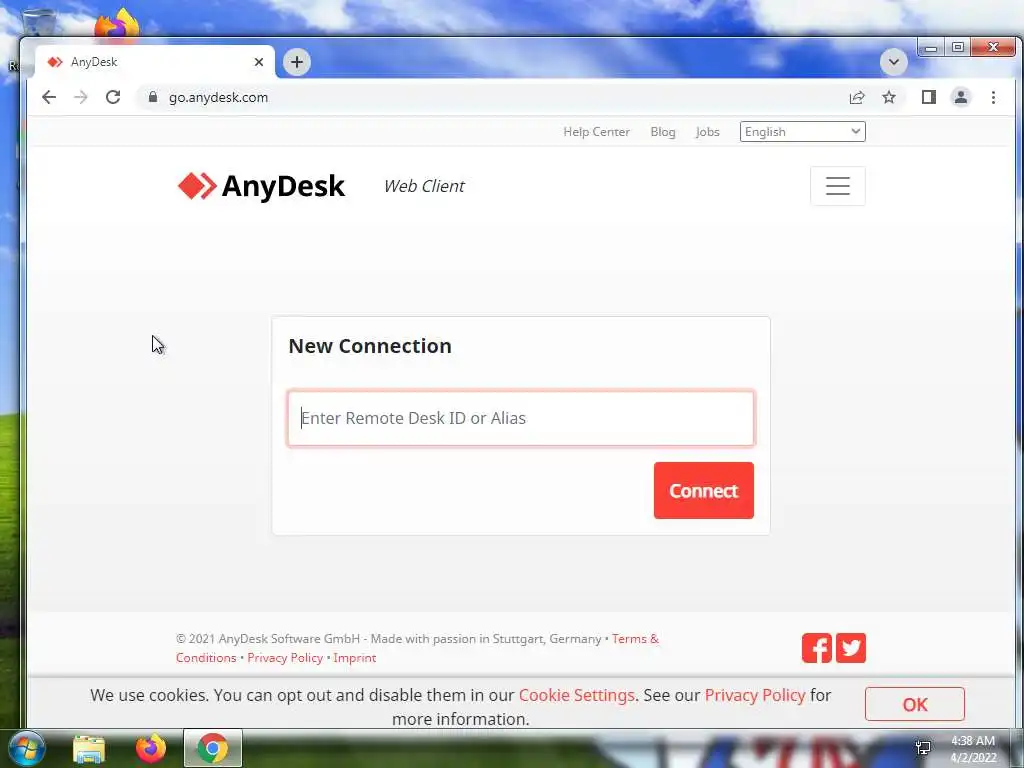
Task: Open the Help Center link
Action: [x=596, y=132]
